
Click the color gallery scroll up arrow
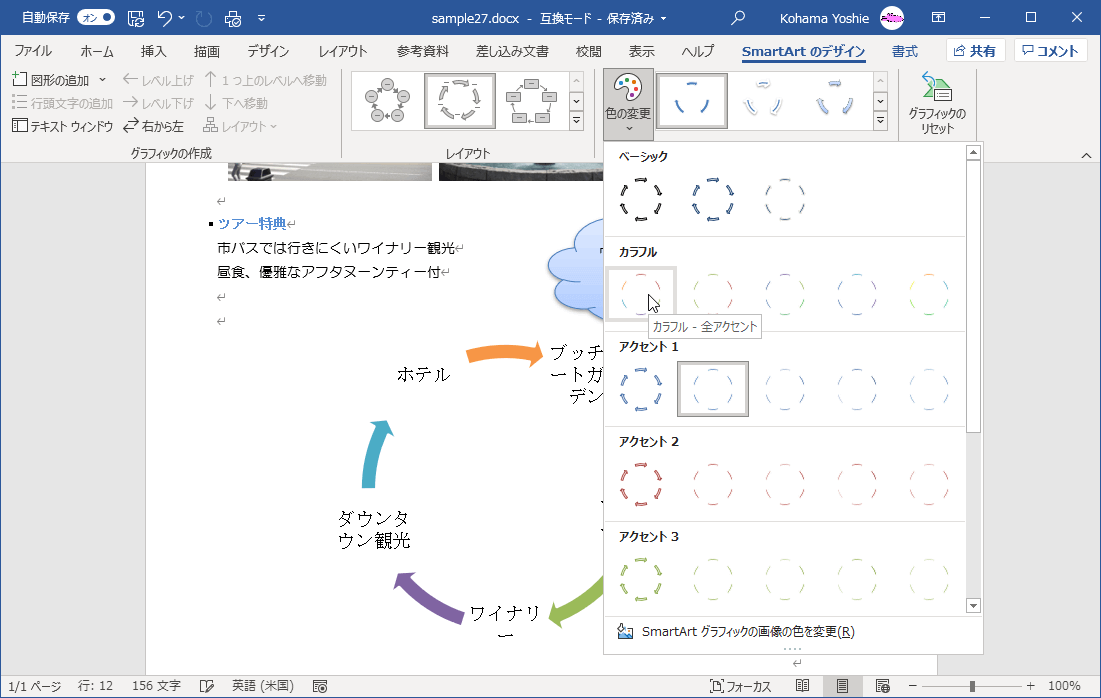tap(973, 152)
